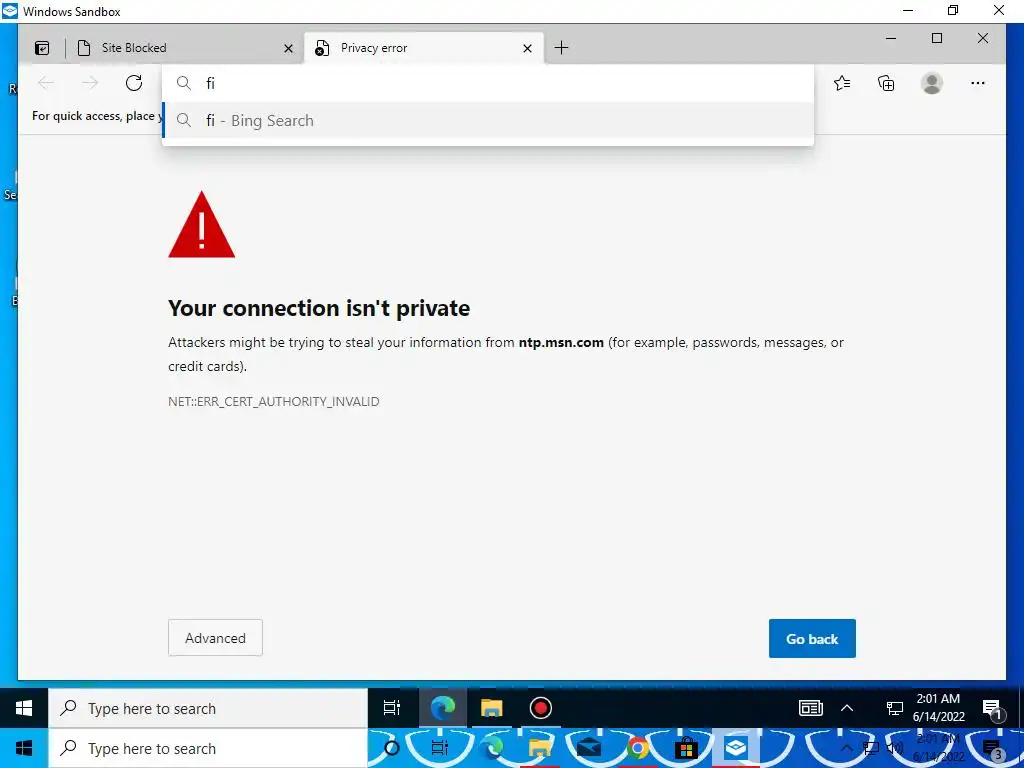Open Task View on the host taskbar

pyautogui.click(x=440, y=748)
